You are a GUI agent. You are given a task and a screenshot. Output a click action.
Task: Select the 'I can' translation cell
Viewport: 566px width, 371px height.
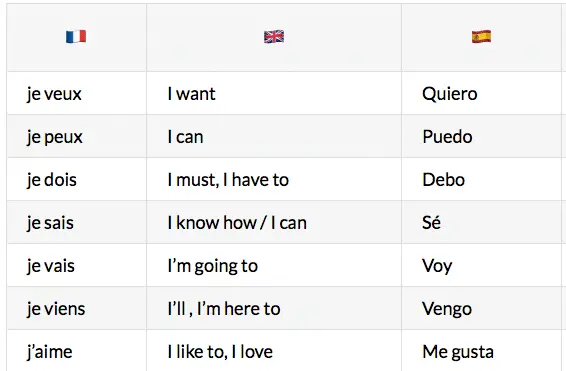click(x=274, y=136)
